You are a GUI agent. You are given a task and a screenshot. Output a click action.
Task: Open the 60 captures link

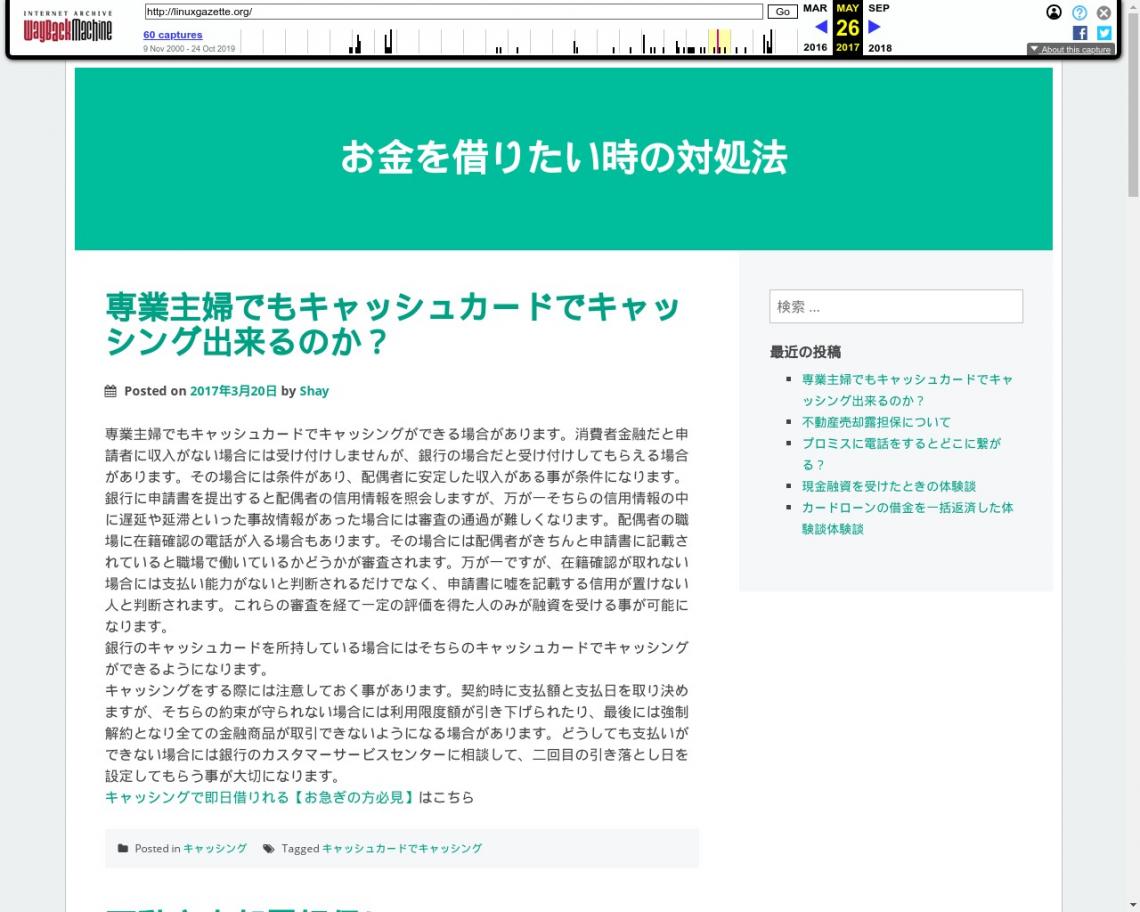point(173,35)
